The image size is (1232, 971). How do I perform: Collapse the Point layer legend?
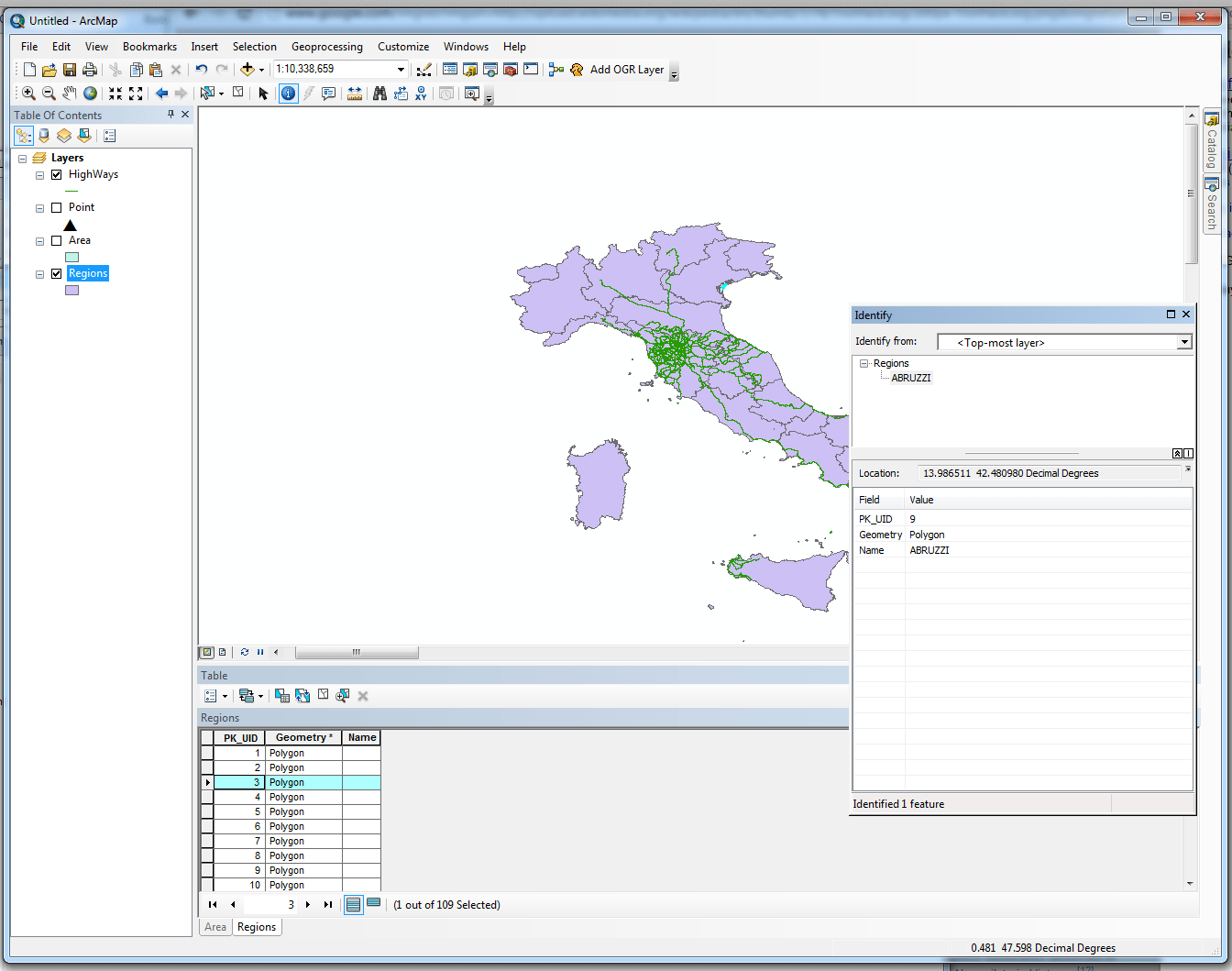[x=39, y=208]
